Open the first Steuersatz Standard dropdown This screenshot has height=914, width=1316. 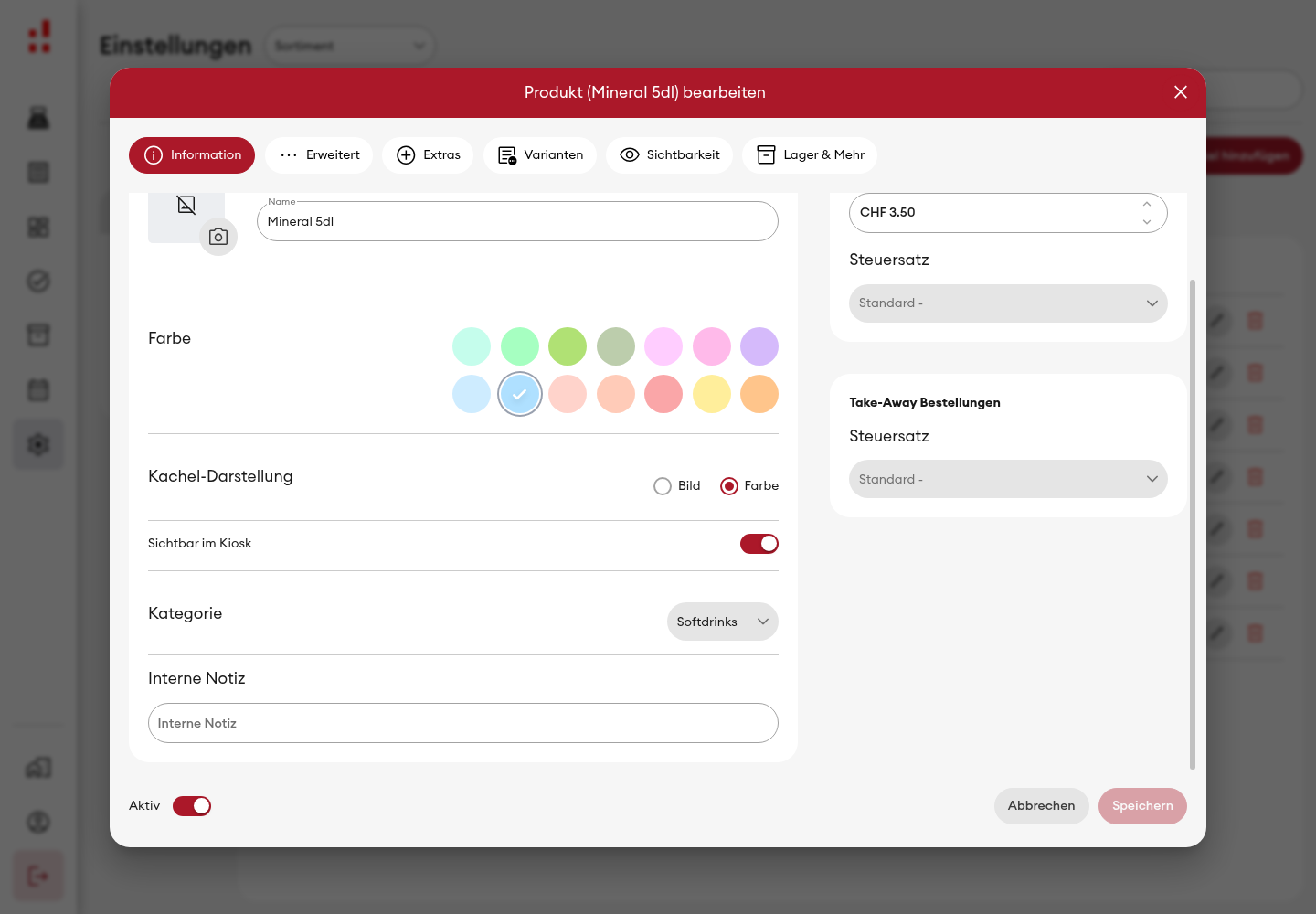pyautogui.click(x=1008, y=303)
